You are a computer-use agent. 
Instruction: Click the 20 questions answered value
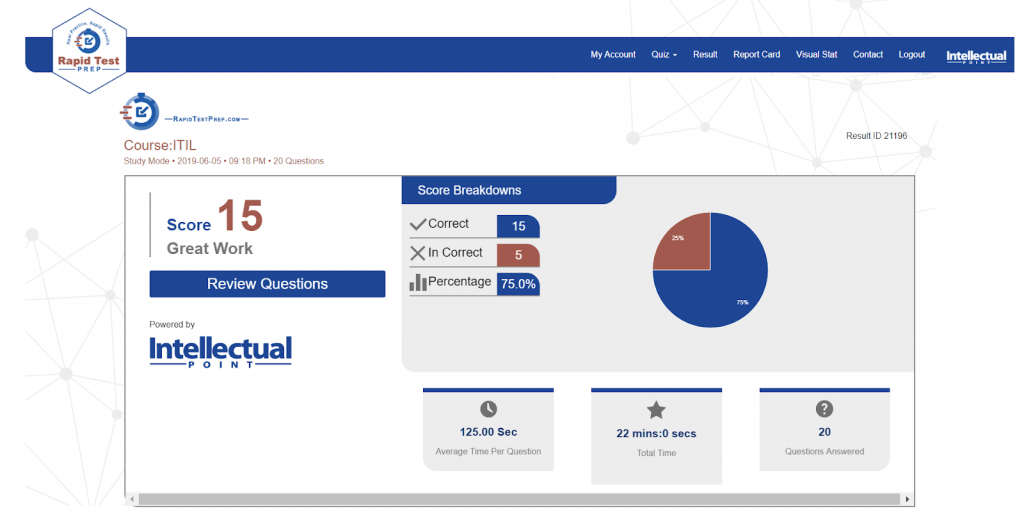point(824,432)
